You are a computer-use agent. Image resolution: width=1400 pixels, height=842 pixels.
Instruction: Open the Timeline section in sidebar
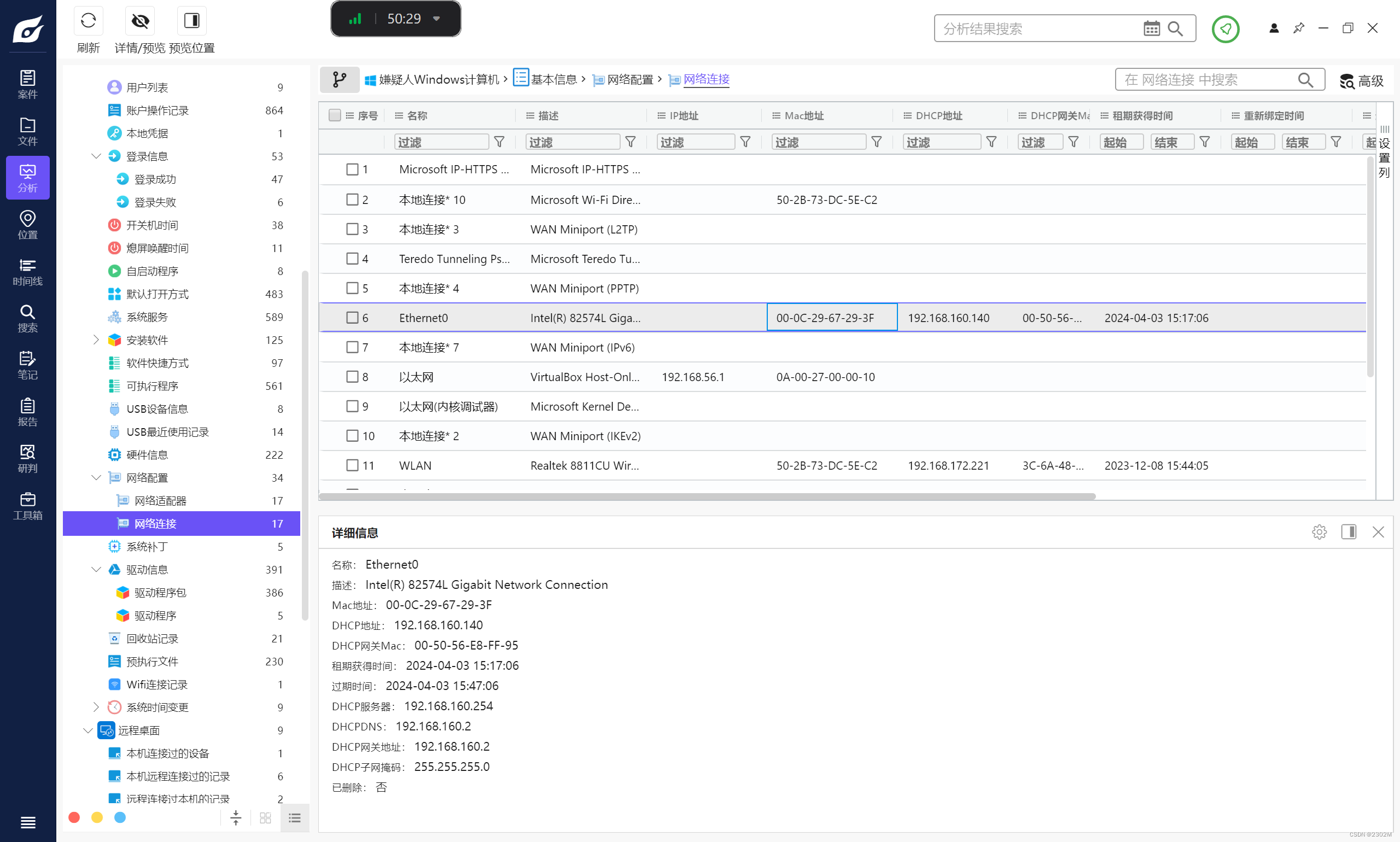[x=27, y=271]
